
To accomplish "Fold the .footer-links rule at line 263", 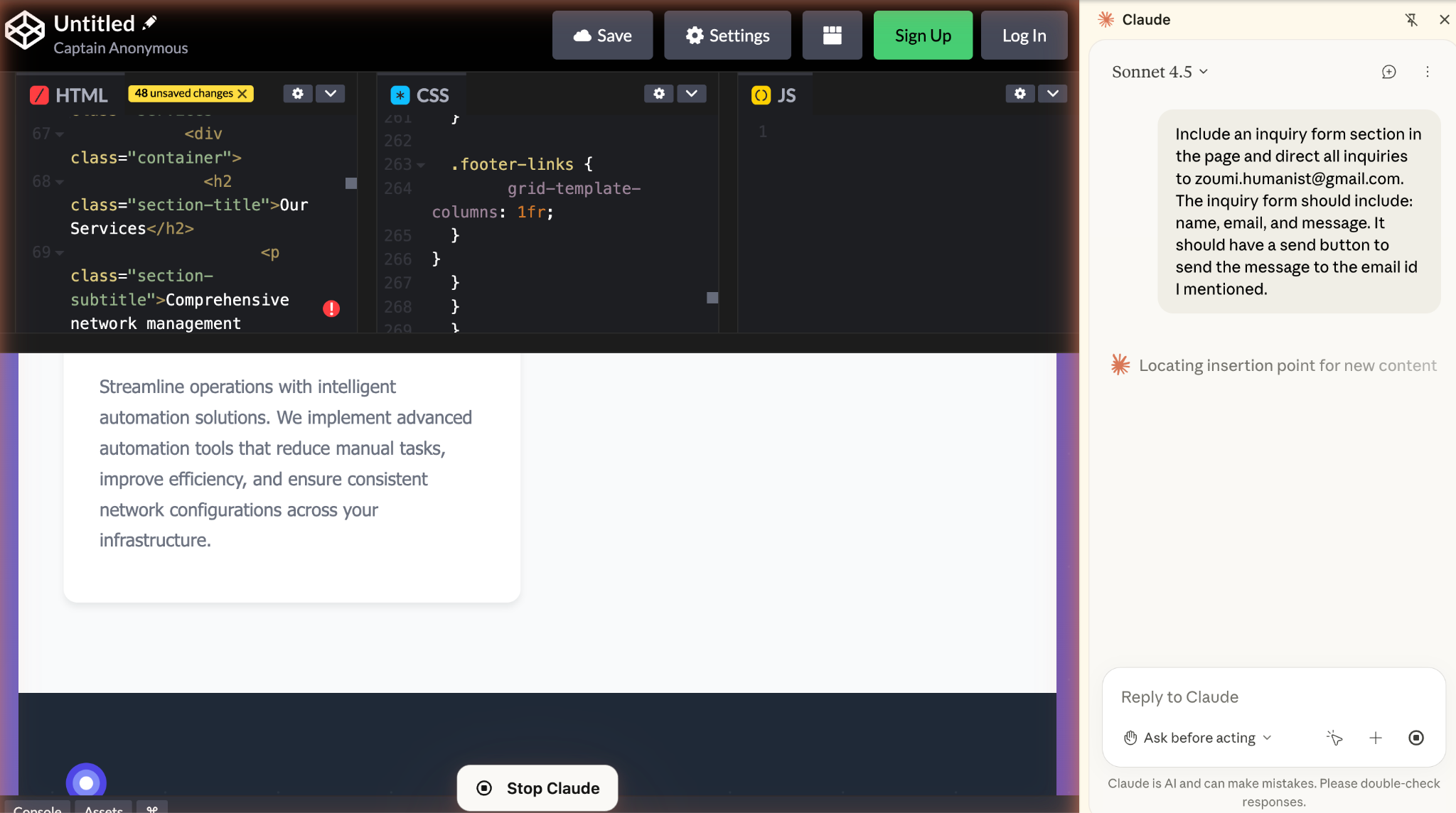I will click(x=421, y=165).
